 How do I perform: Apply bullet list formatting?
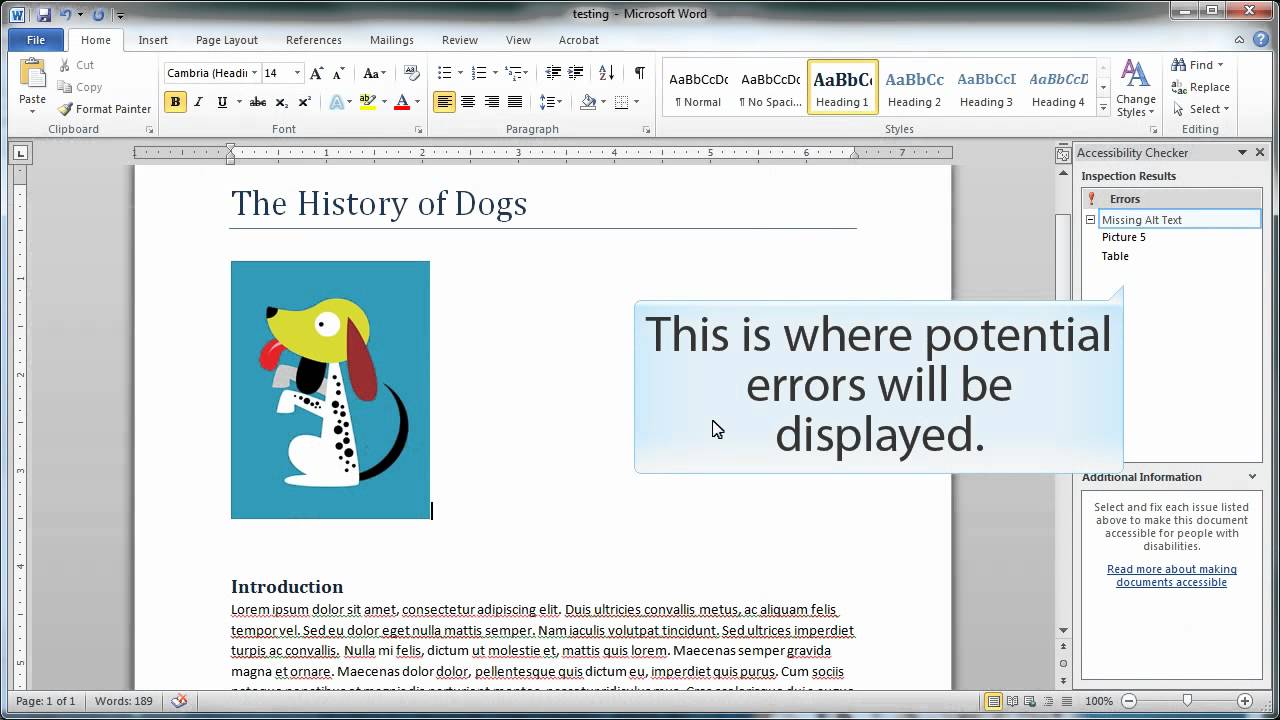click(444, 73)
